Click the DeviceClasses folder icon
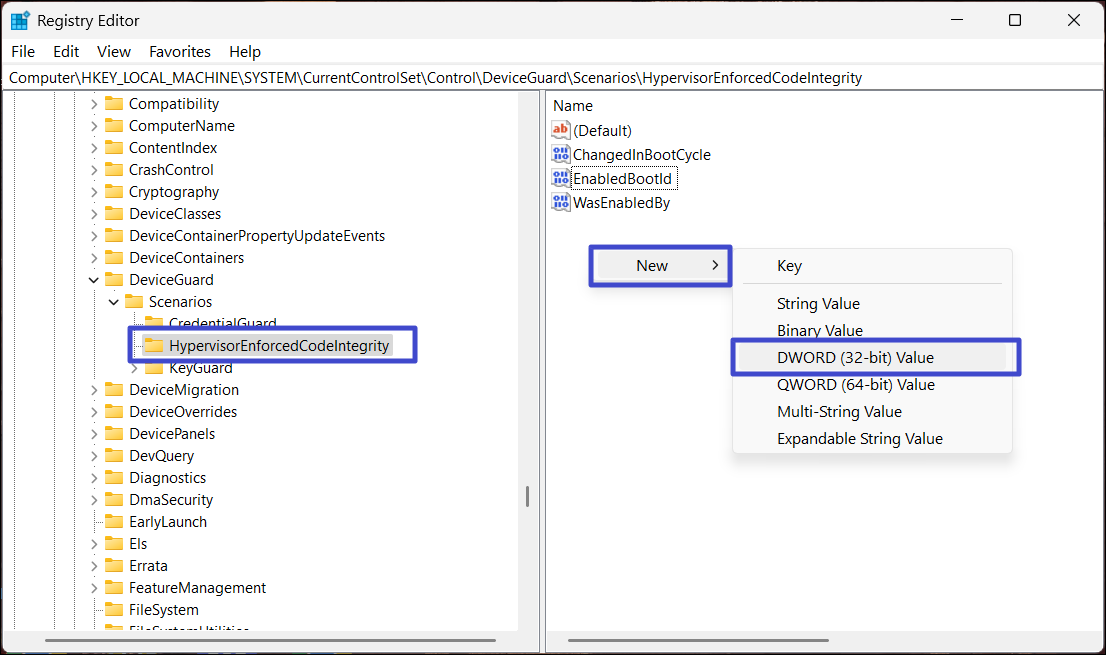1106x655 pixels. (114, 214)
